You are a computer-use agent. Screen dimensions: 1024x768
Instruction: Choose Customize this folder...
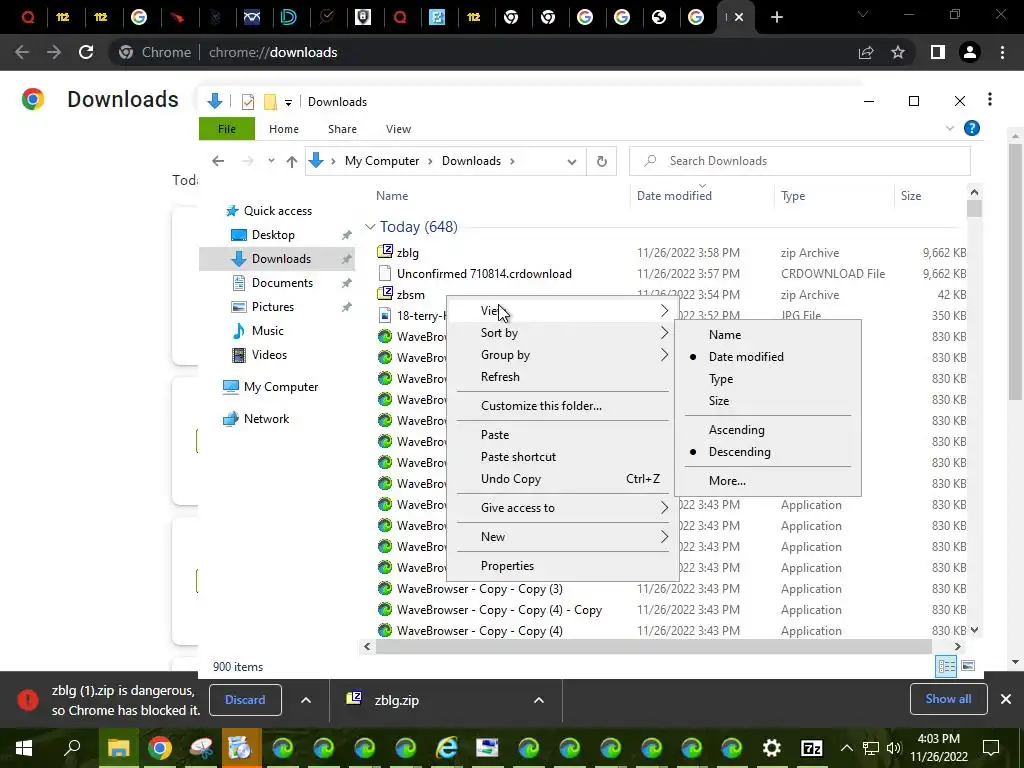tap(563, 406)
